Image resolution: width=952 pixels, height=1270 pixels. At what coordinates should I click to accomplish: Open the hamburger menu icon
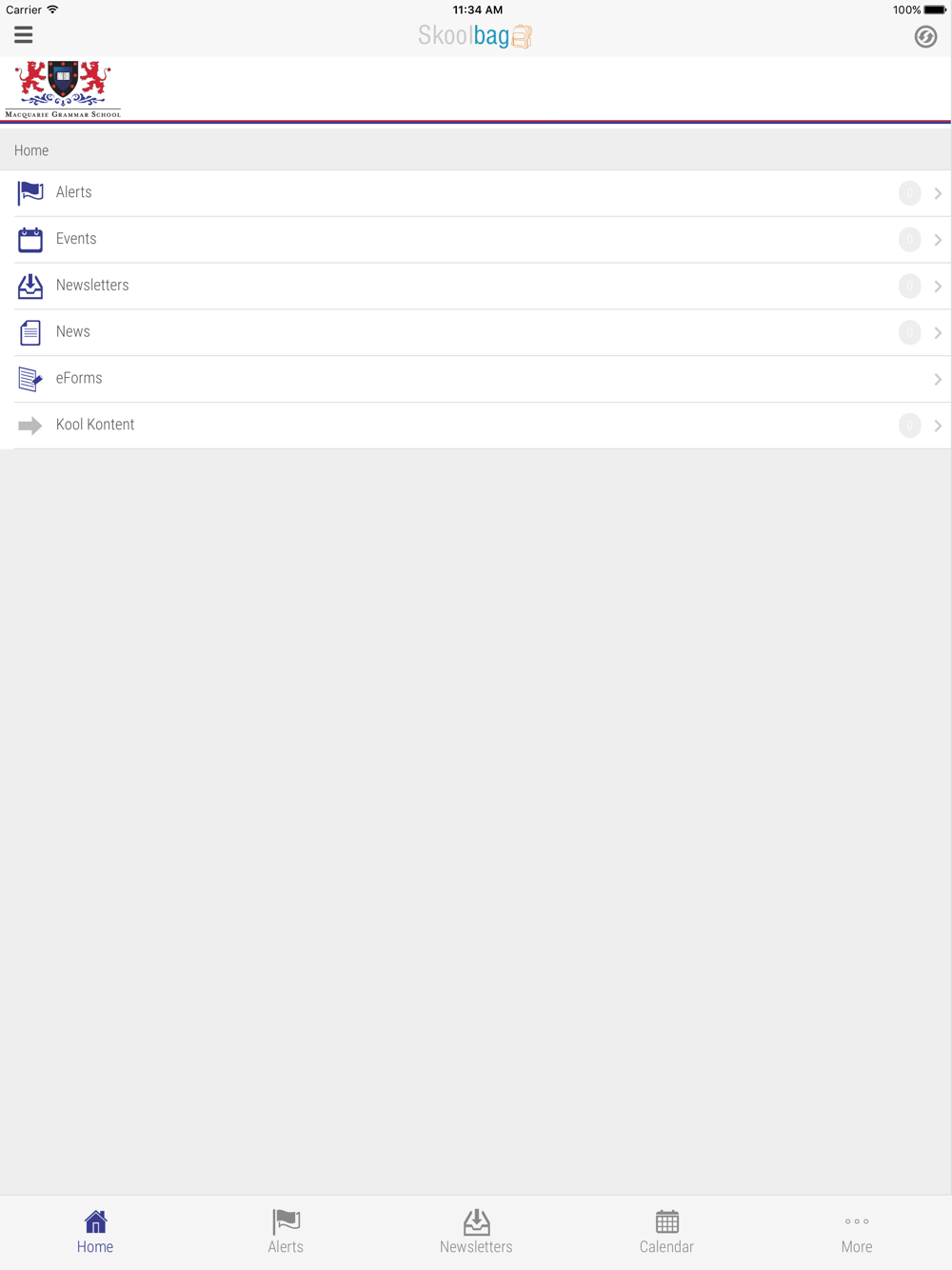[x=24, y=35]
